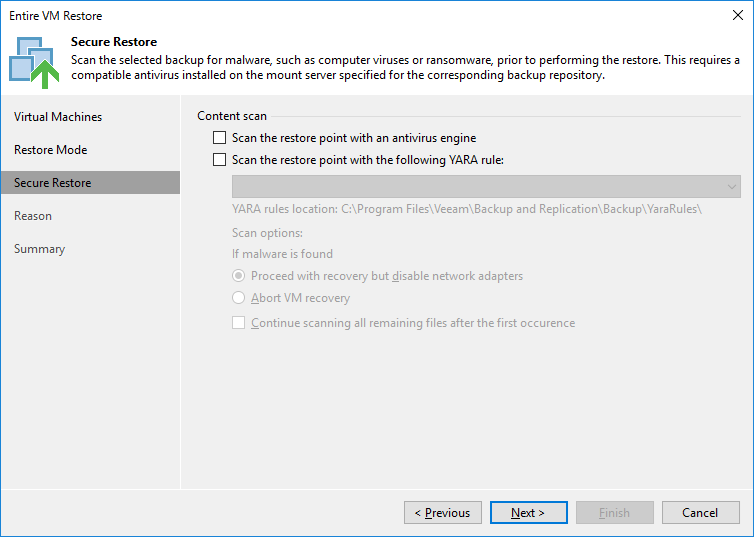
Task: Click the Previous button
Action: 443,512
